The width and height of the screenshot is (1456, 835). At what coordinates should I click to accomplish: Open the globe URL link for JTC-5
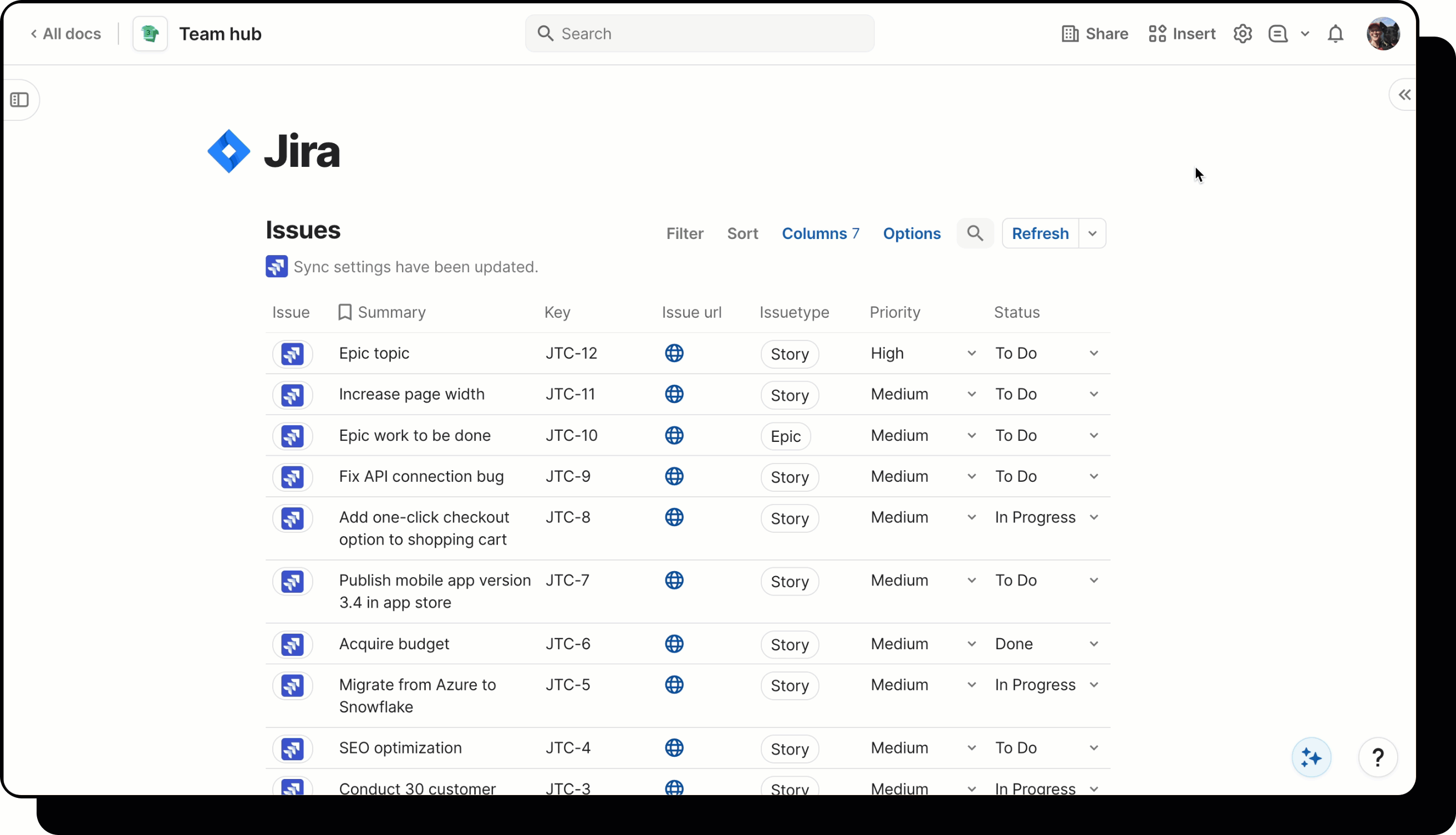click(674, 685)
